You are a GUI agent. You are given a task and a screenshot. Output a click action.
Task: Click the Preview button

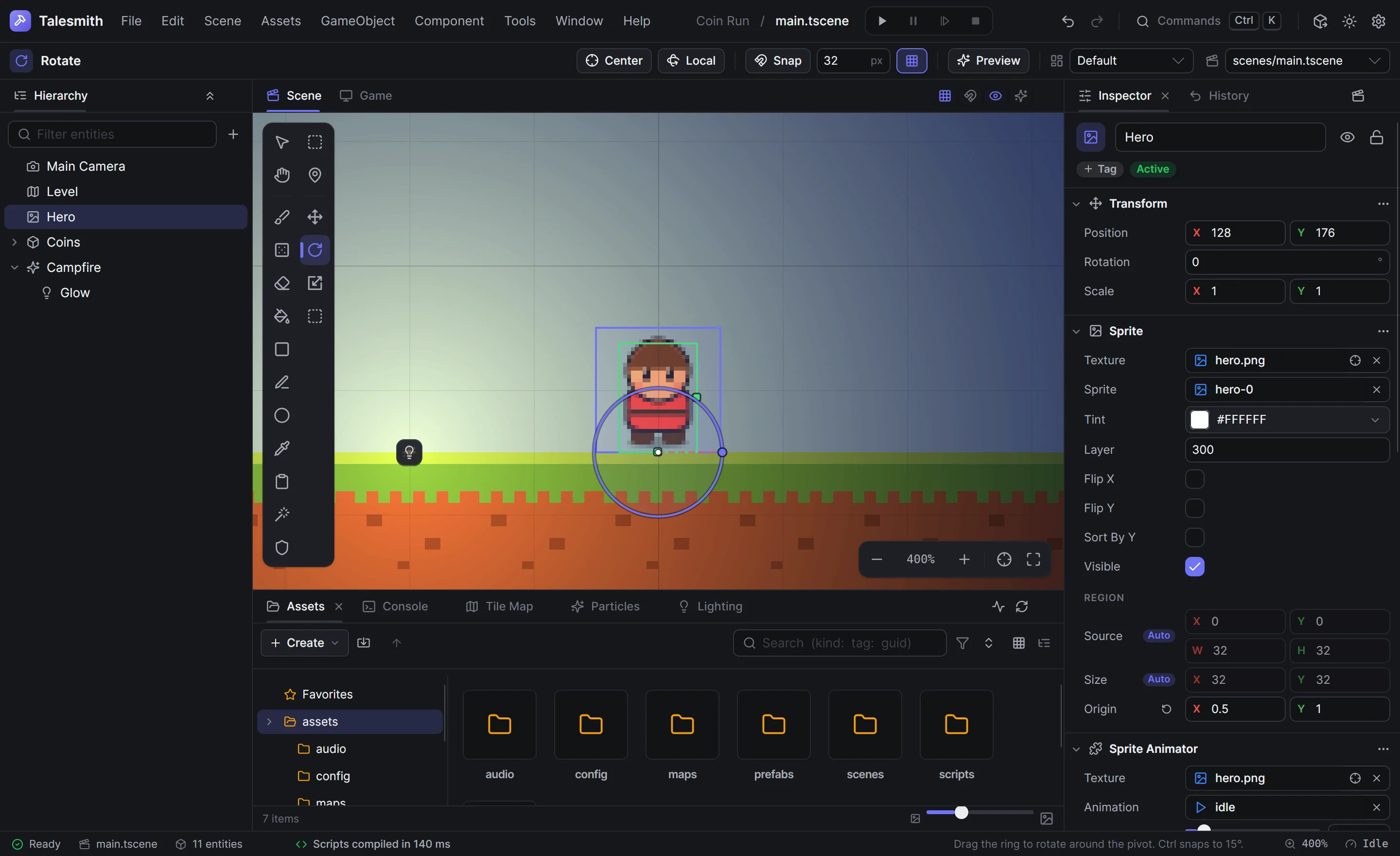click(988, 61)
